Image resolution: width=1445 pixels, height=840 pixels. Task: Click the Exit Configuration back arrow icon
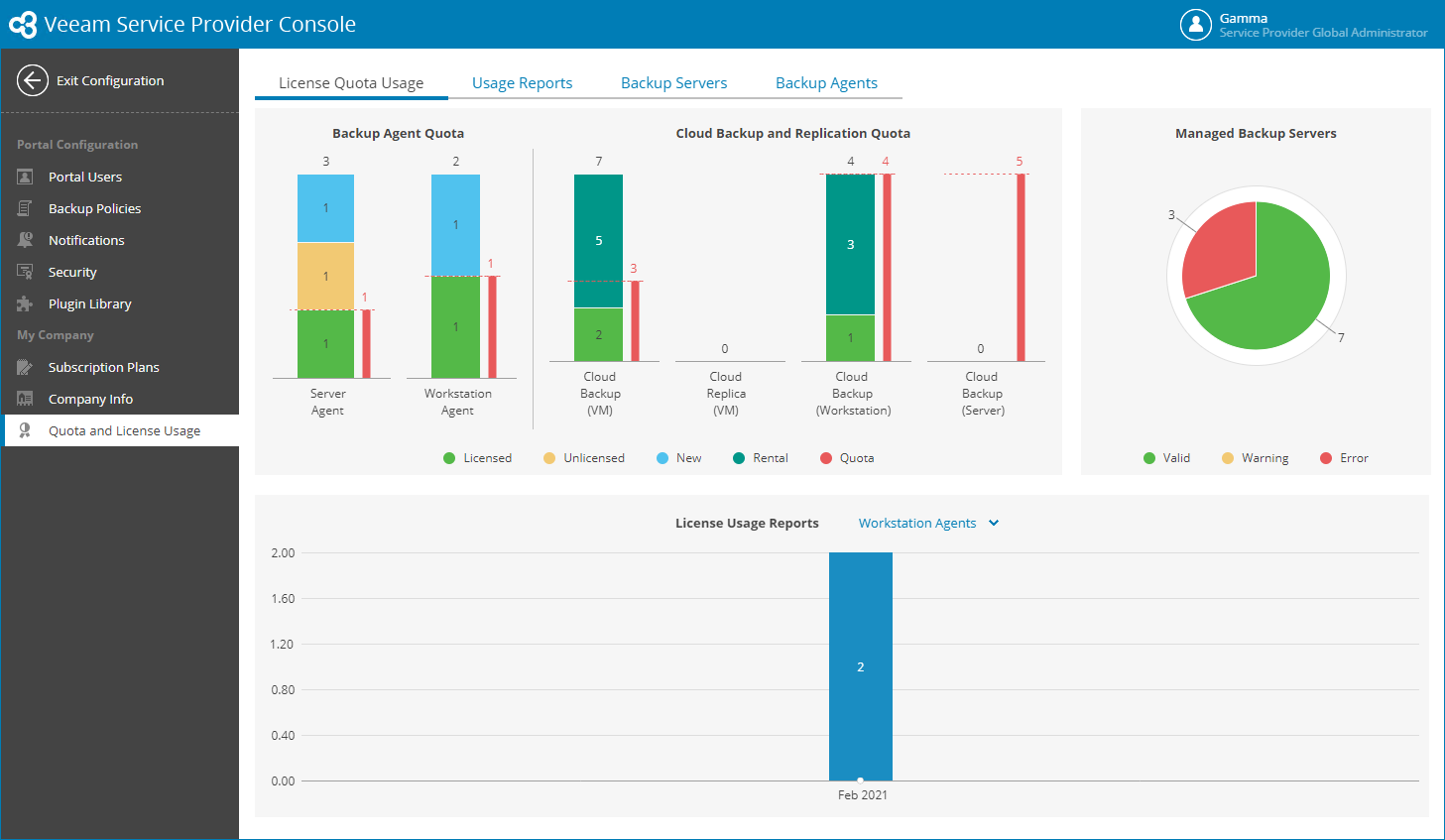coord(33,80)
